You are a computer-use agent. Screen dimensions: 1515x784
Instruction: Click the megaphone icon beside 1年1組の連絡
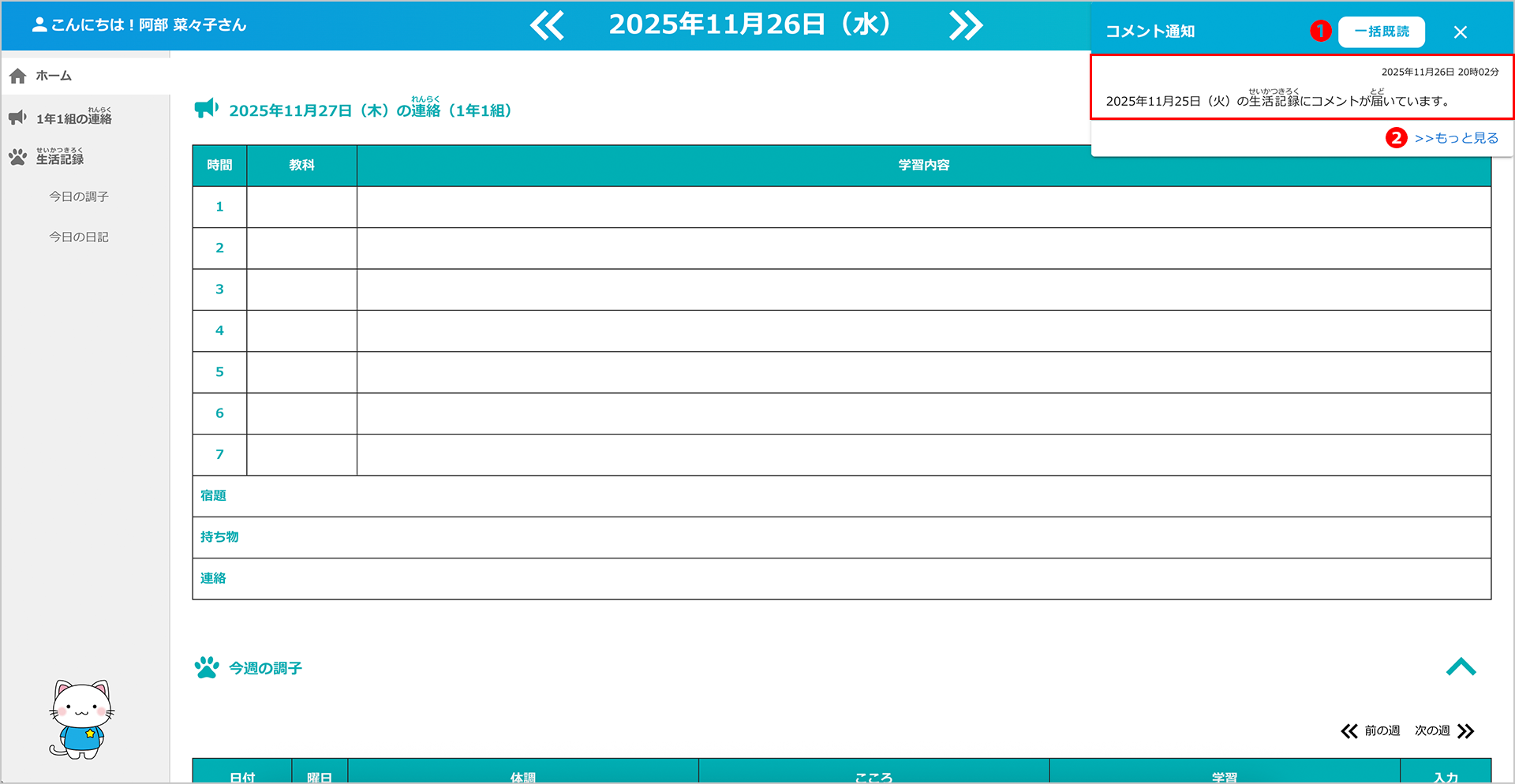point(18,118)
